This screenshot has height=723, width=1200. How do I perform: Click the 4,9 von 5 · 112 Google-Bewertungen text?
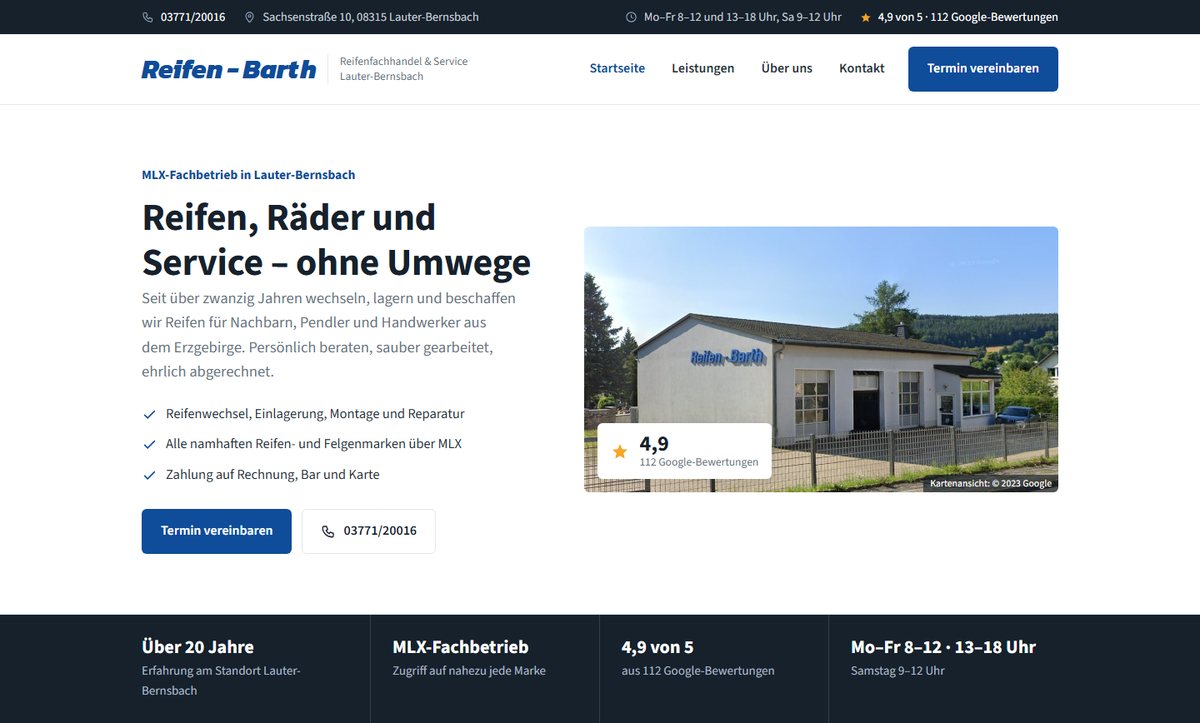tap(968, 17)
